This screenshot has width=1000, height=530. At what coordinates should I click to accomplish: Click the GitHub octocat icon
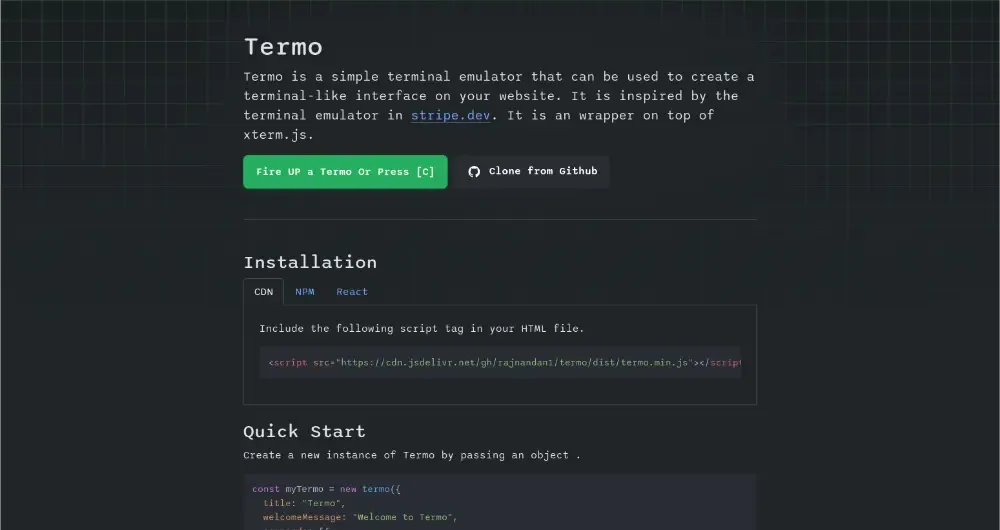coord(474,172)
